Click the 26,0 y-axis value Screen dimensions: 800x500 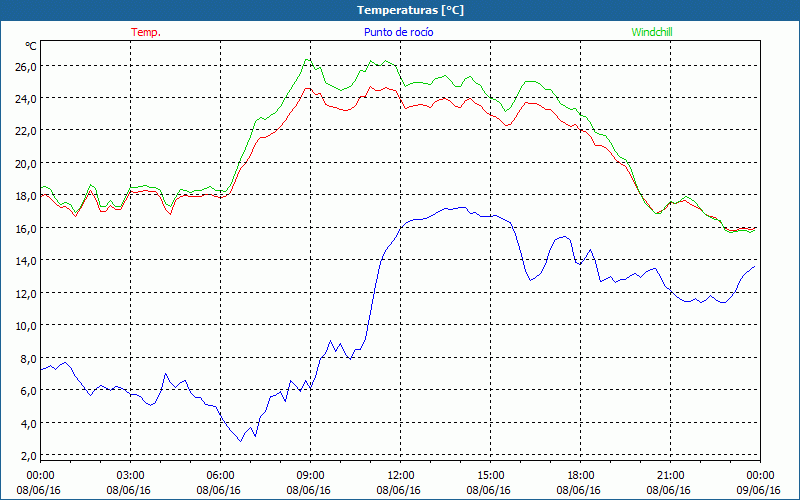click(26, 67)
